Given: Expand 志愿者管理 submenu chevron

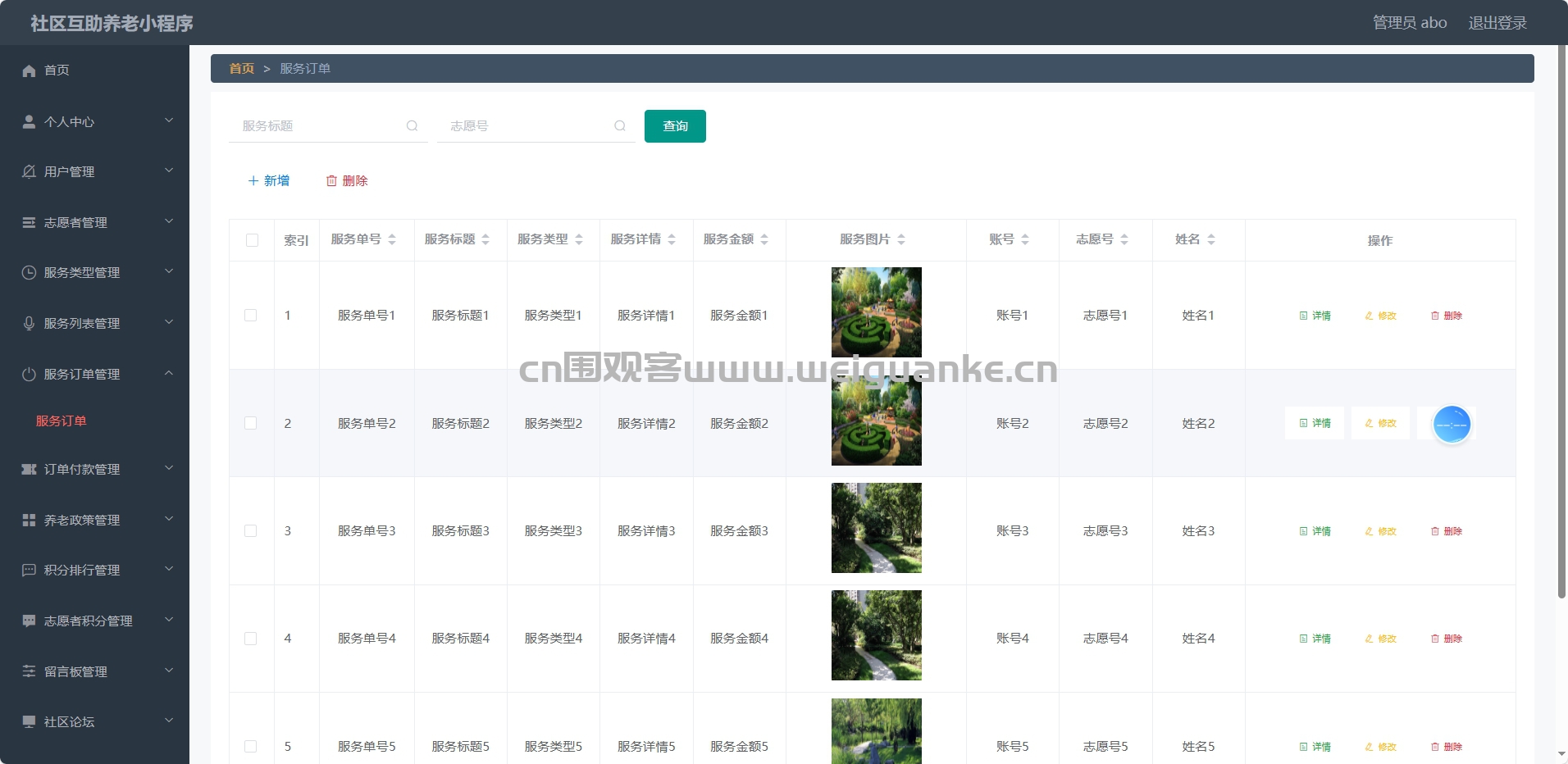Looking at the screenshot, I should (169, 221).
